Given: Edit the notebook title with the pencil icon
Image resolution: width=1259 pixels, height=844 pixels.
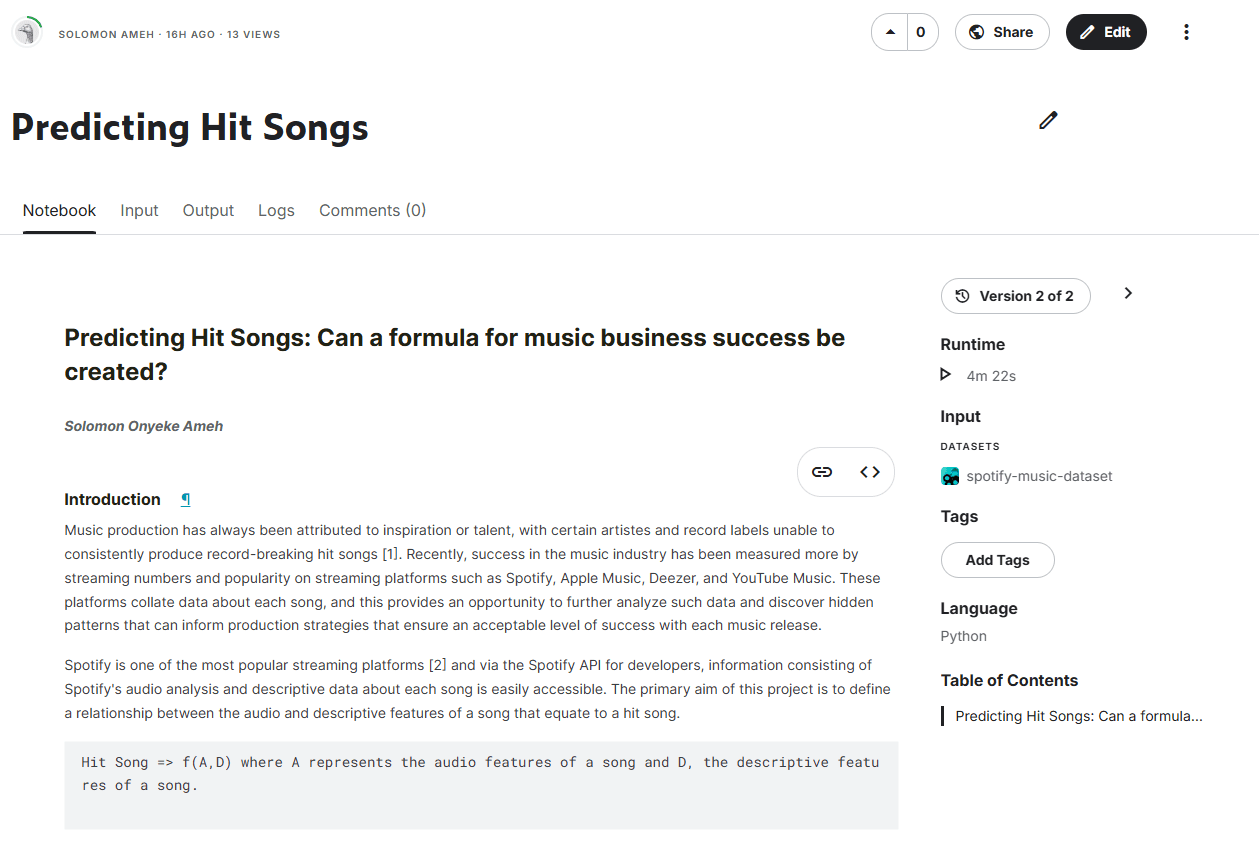Looking at the screenshot, I should pyautogui.click(x=1048, y=120).
